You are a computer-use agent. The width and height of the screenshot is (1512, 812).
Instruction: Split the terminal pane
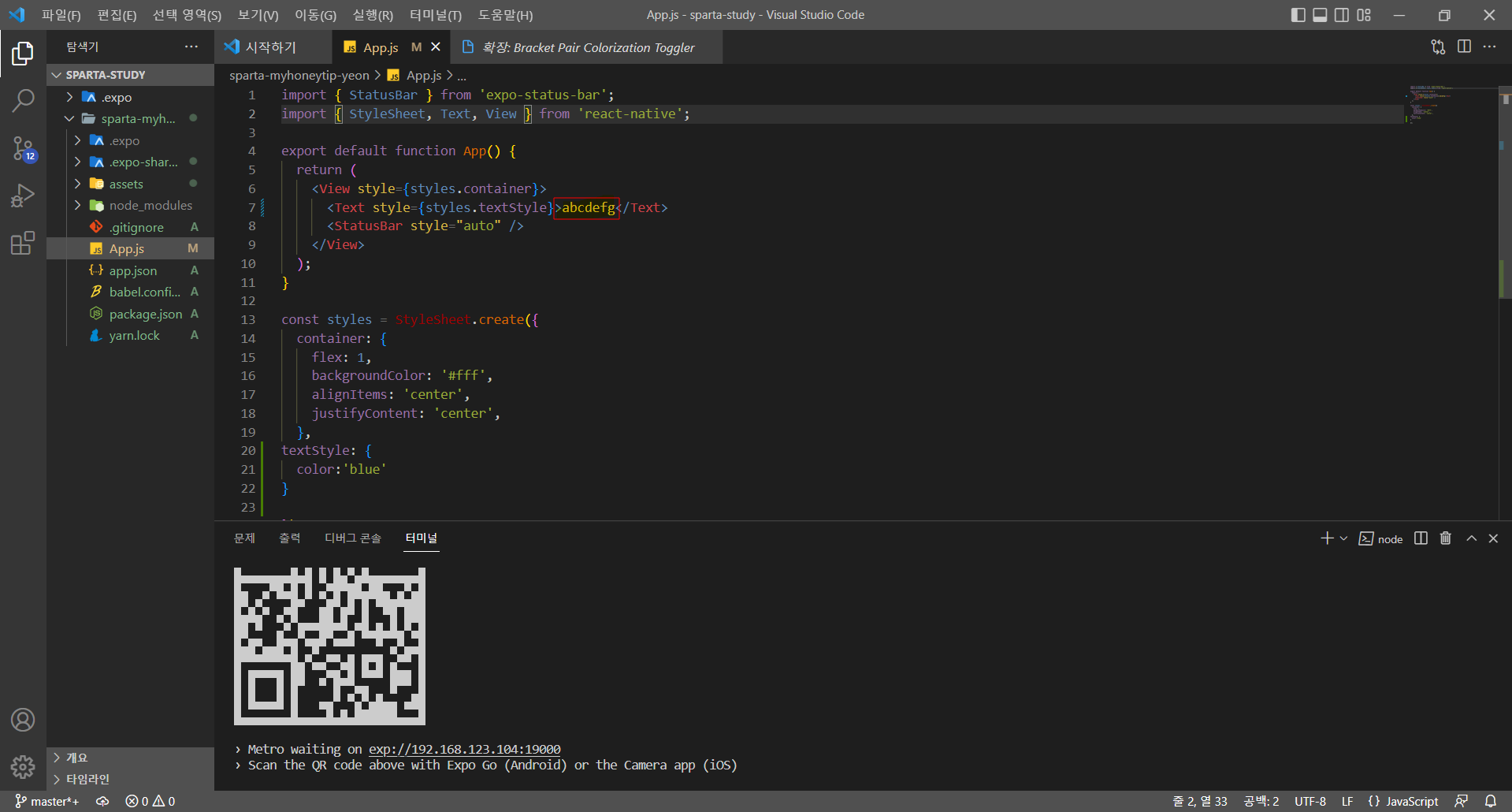1421,538
